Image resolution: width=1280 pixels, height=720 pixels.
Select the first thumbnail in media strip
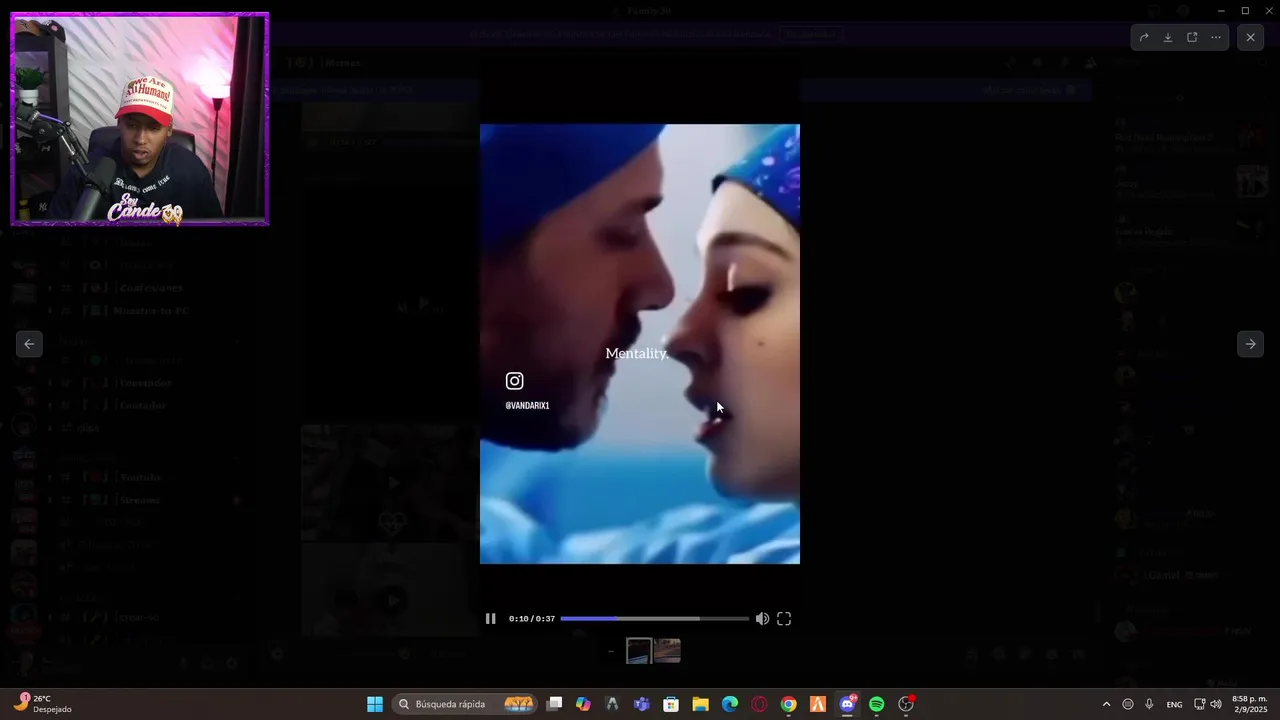coord(639,651)
